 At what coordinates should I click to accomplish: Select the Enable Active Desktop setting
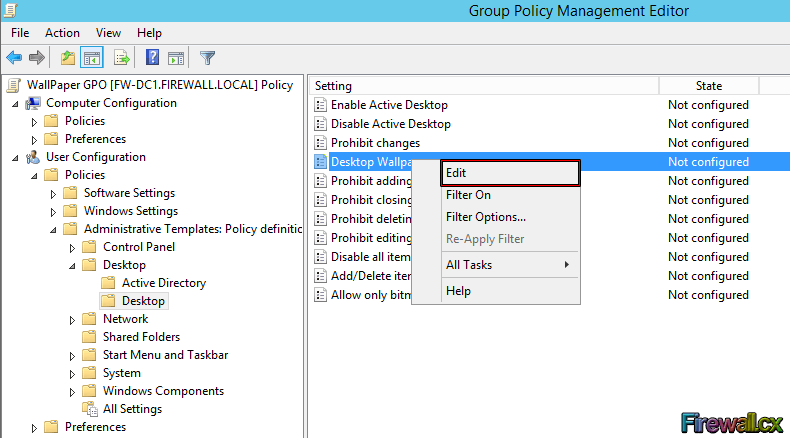(x=389, y=105)
